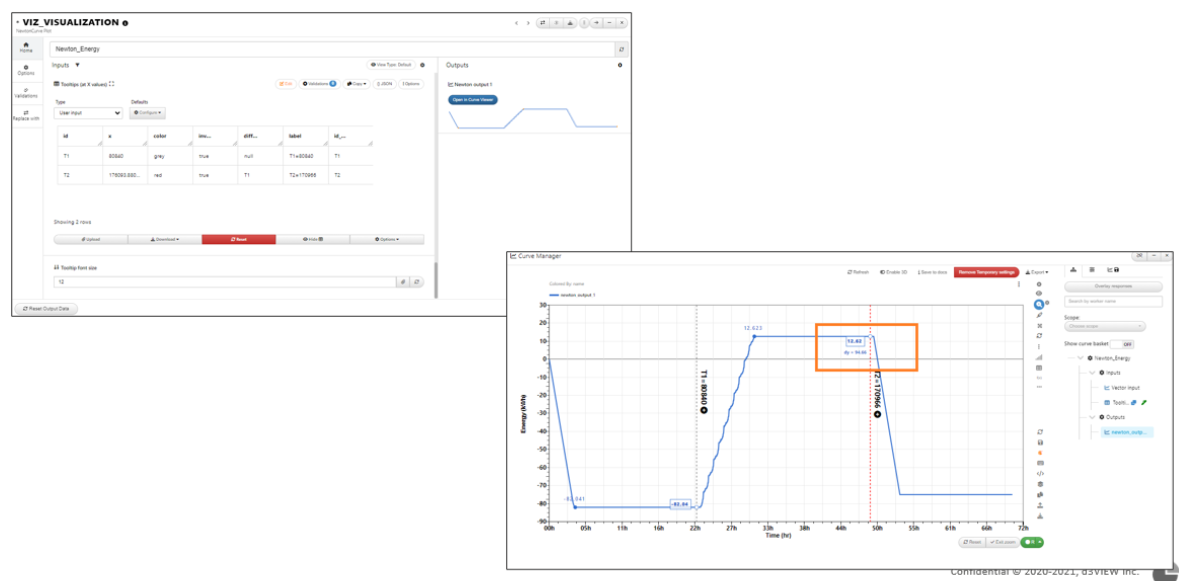Collapse the Inputs node in the tree

(1093, 373)
